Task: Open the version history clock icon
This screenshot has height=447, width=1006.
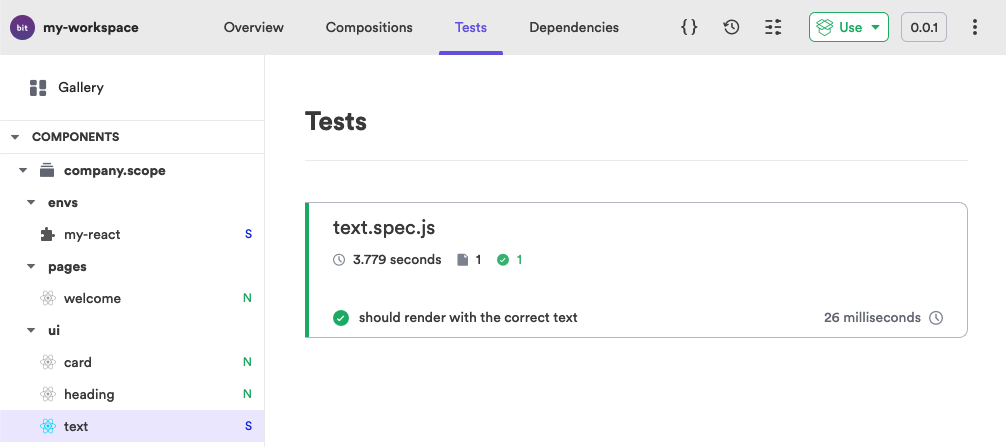Action: pos(731,27)
